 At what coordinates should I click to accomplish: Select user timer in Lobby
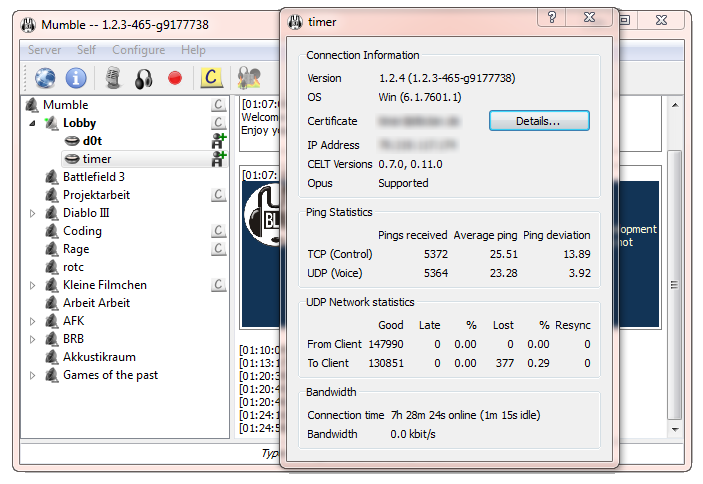click(97, 159)
